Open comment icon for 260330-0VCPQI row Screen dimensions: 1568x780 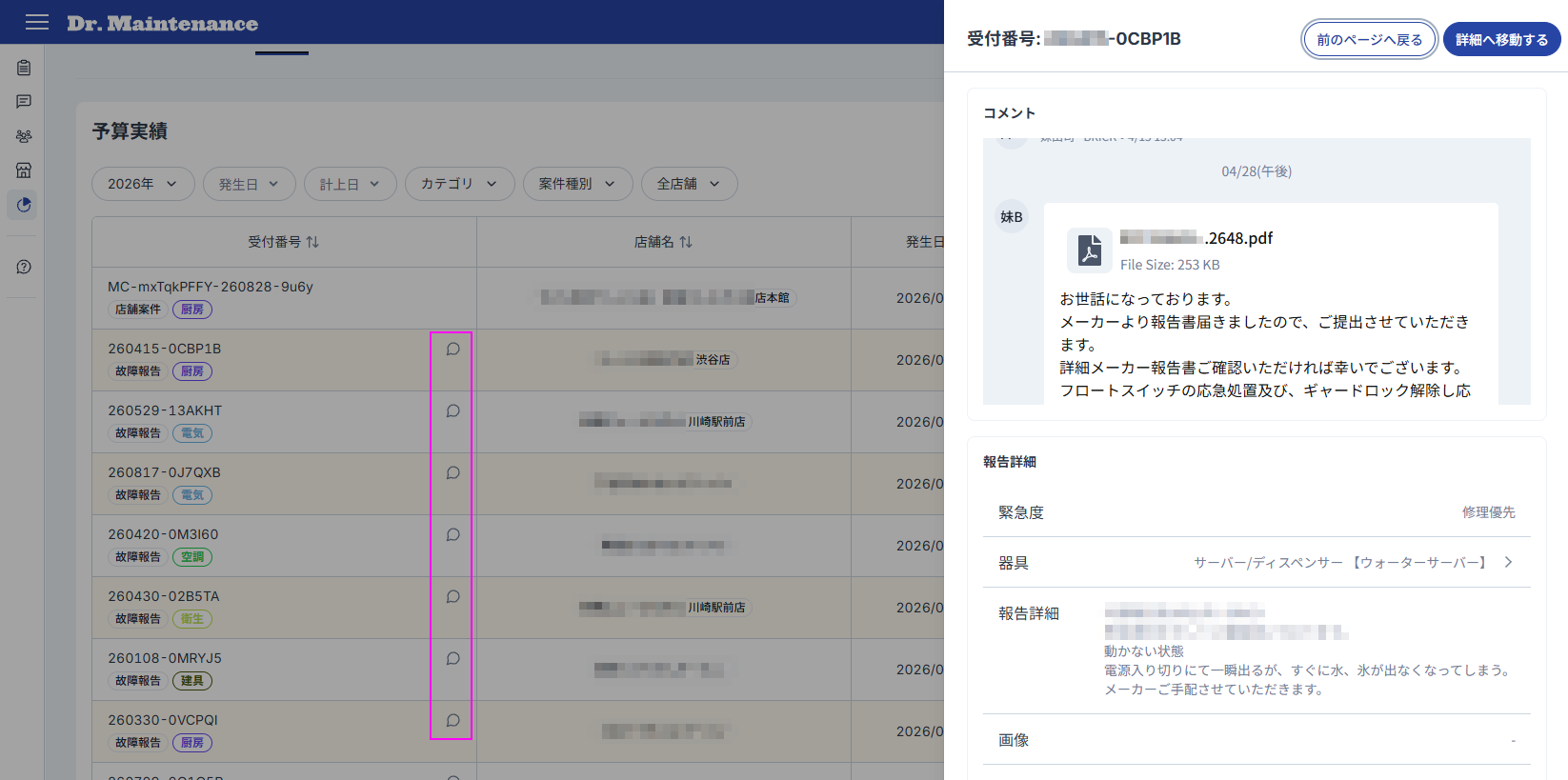pyautogui.click(x=453, y=720)
